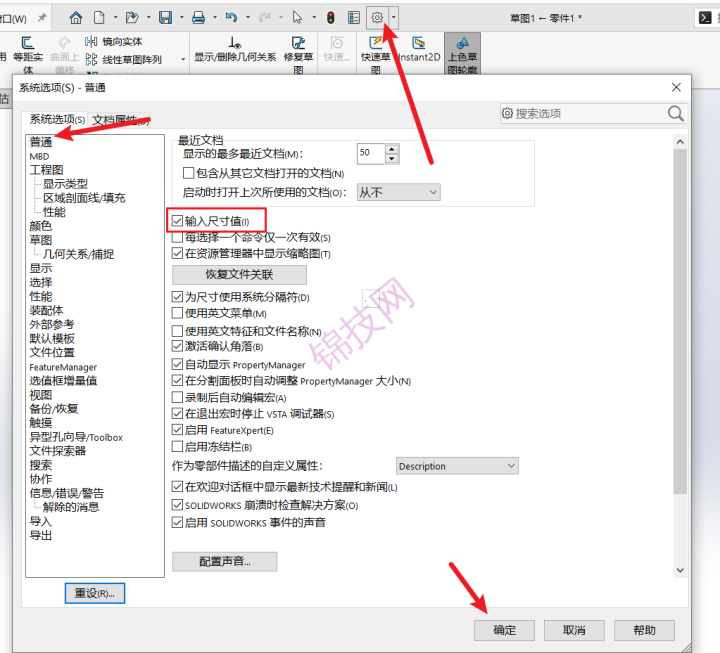The width and height of the screenshot is (720, 653).
Task: Expand the Undo dropdown arrow
Action: pyautogui.click(x=248, y=18)
